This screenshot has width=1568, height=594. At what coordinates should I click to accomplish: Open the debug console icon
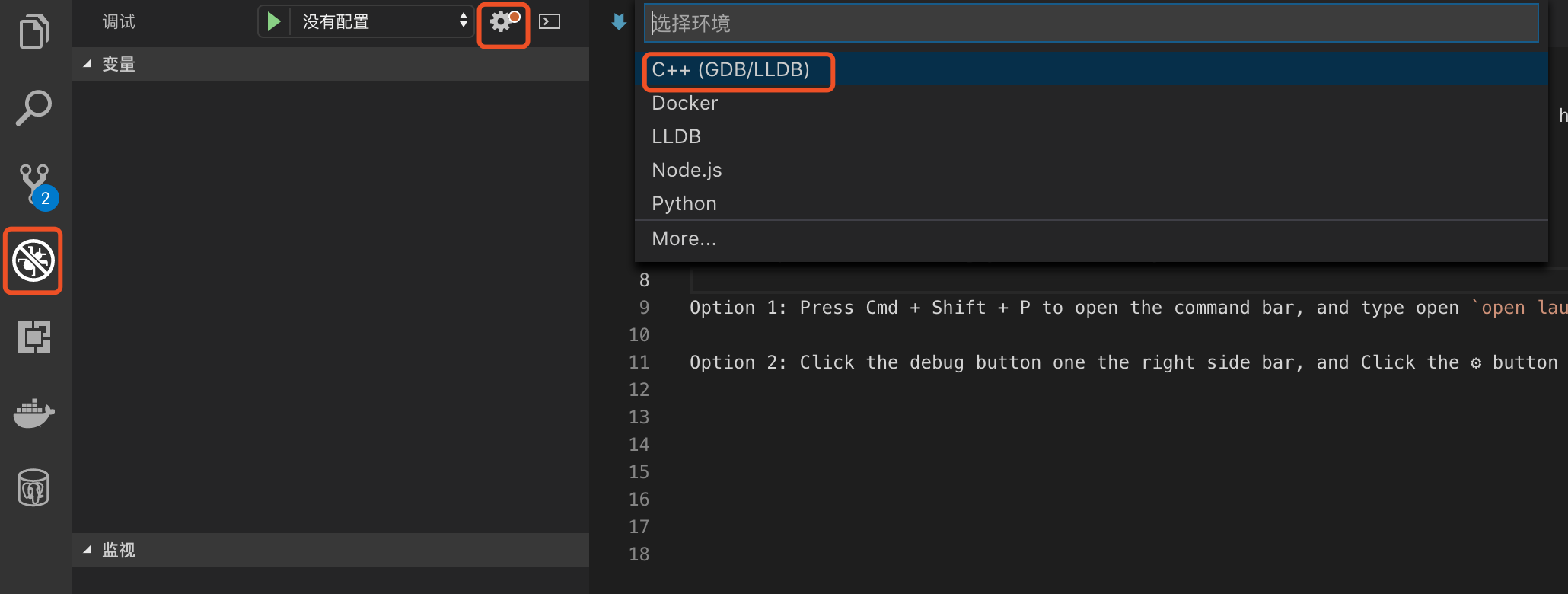coord(550,21)
